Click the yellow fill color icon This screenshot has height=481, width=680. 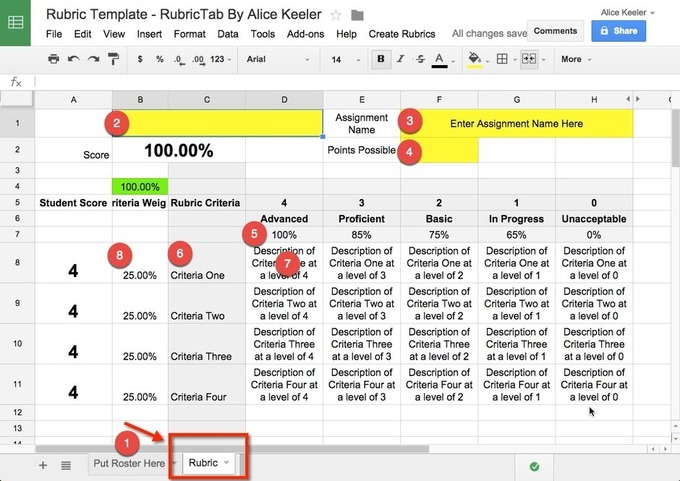coord(474,59)
